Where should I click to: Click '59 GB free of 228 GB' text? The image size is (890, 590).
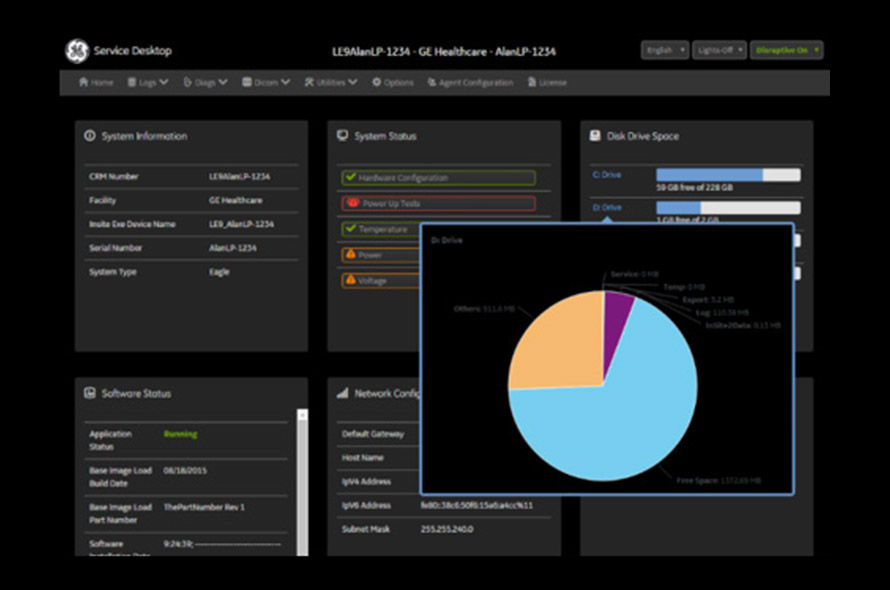(694, 187)
